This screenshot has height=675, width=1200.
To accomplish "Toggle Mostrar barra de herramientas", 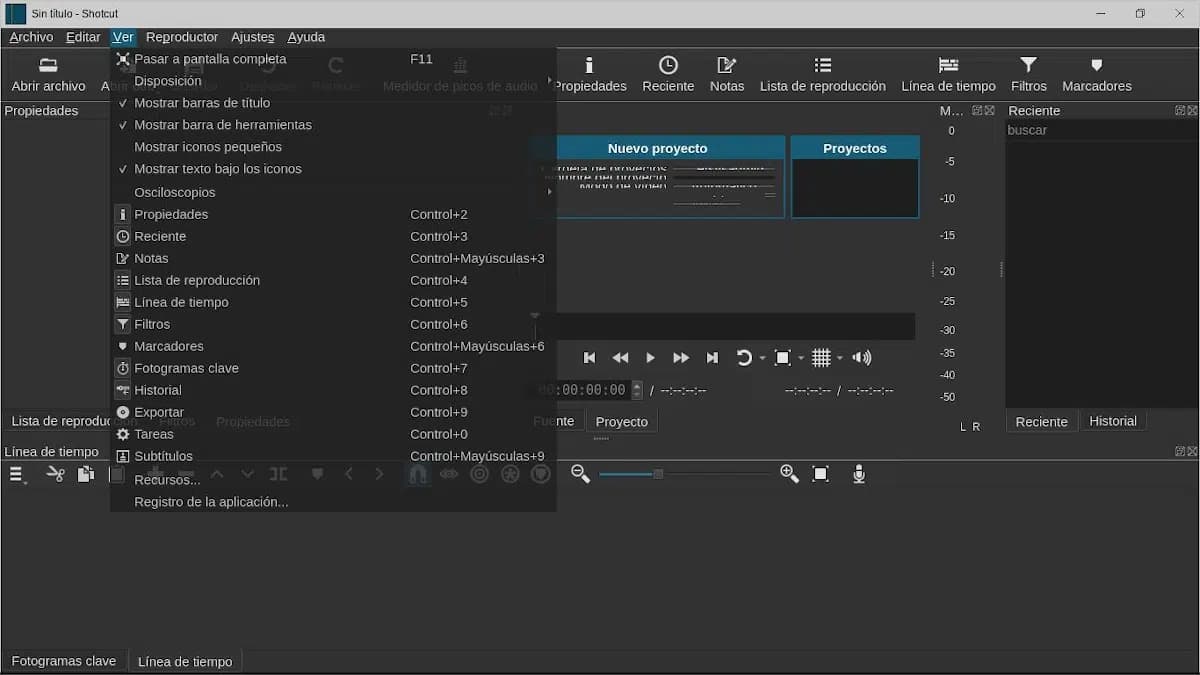I will [333, 125].
